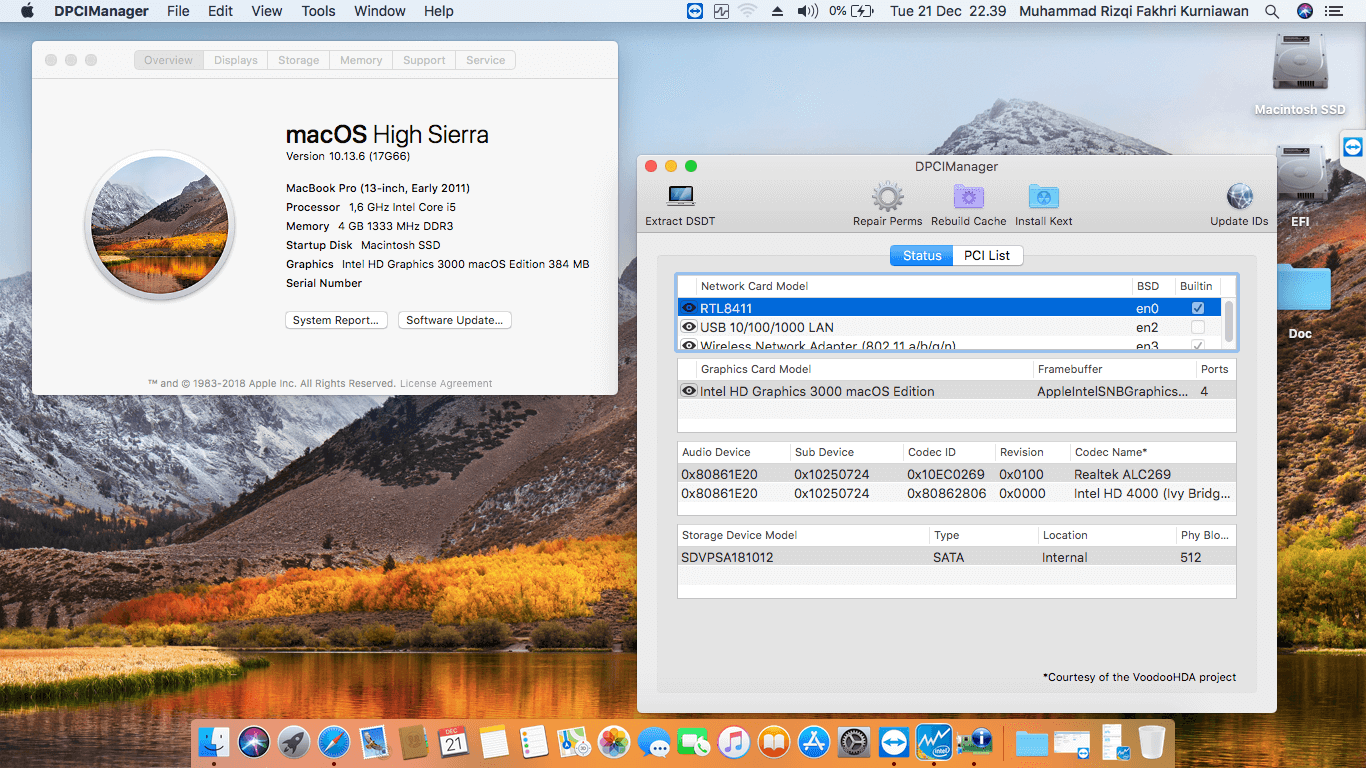Open Photos app in the dock
Screen dimensions: 1366x768
614,742
